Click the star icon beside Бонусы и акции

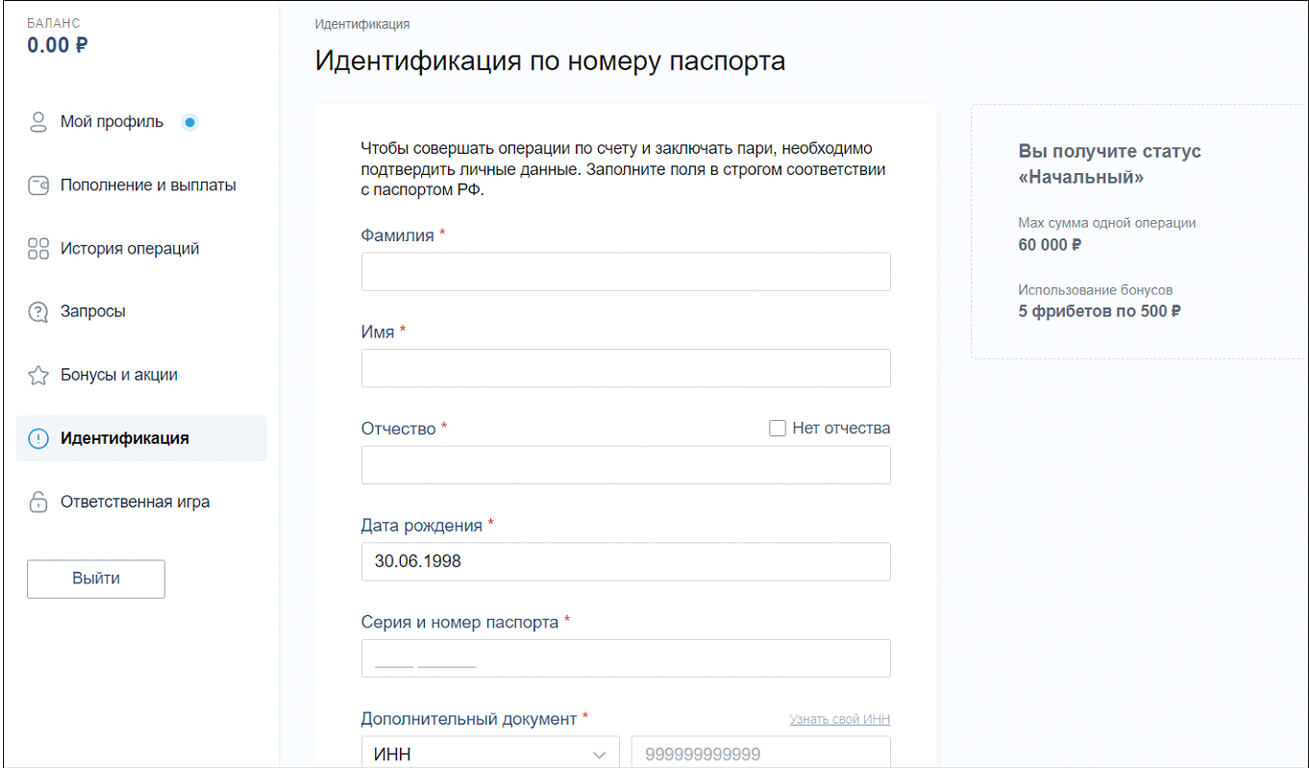click(39, 376)
